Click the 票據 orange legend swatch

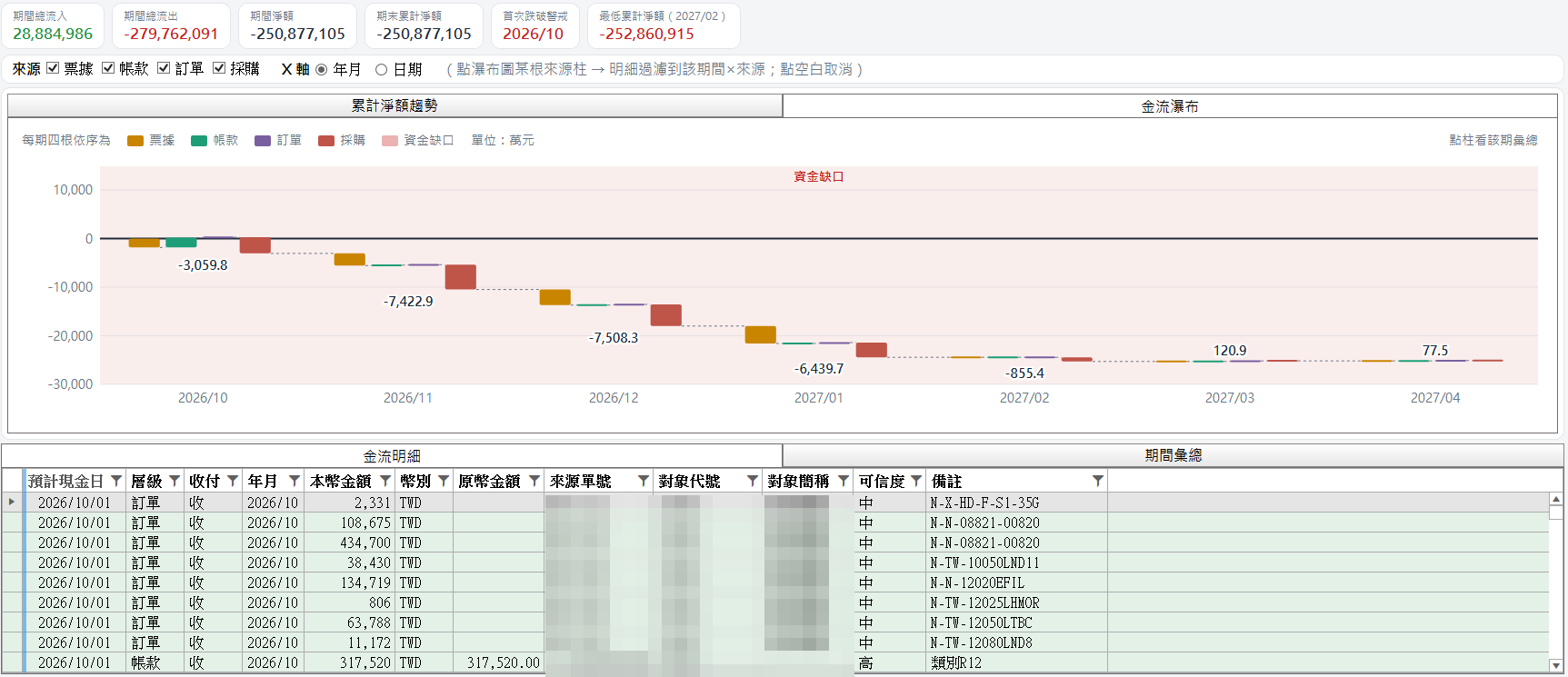[x=135, y=141]
